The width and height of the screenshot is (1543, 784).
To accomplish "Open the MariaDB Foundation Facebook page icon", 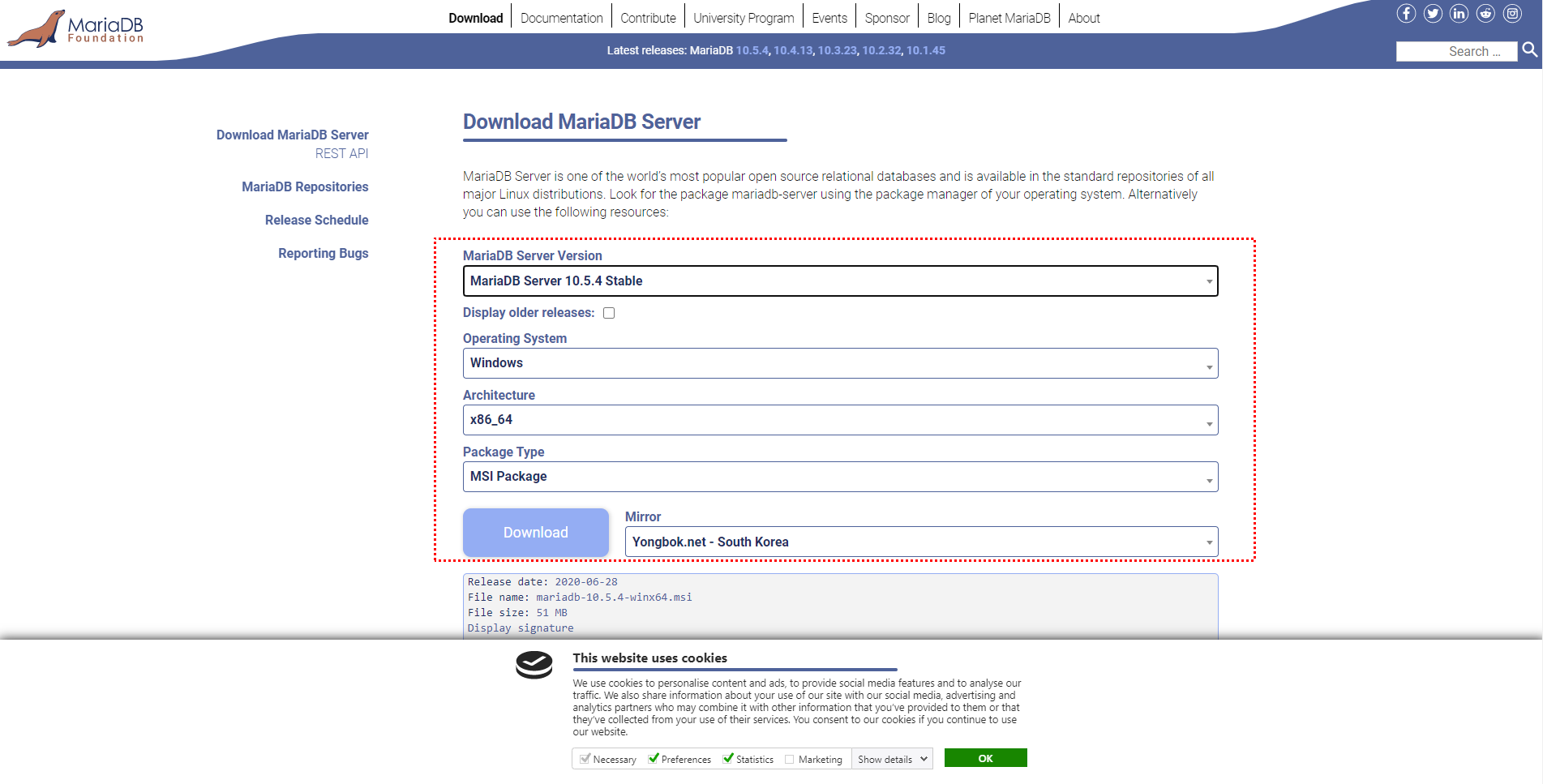I will point(1406,13).
